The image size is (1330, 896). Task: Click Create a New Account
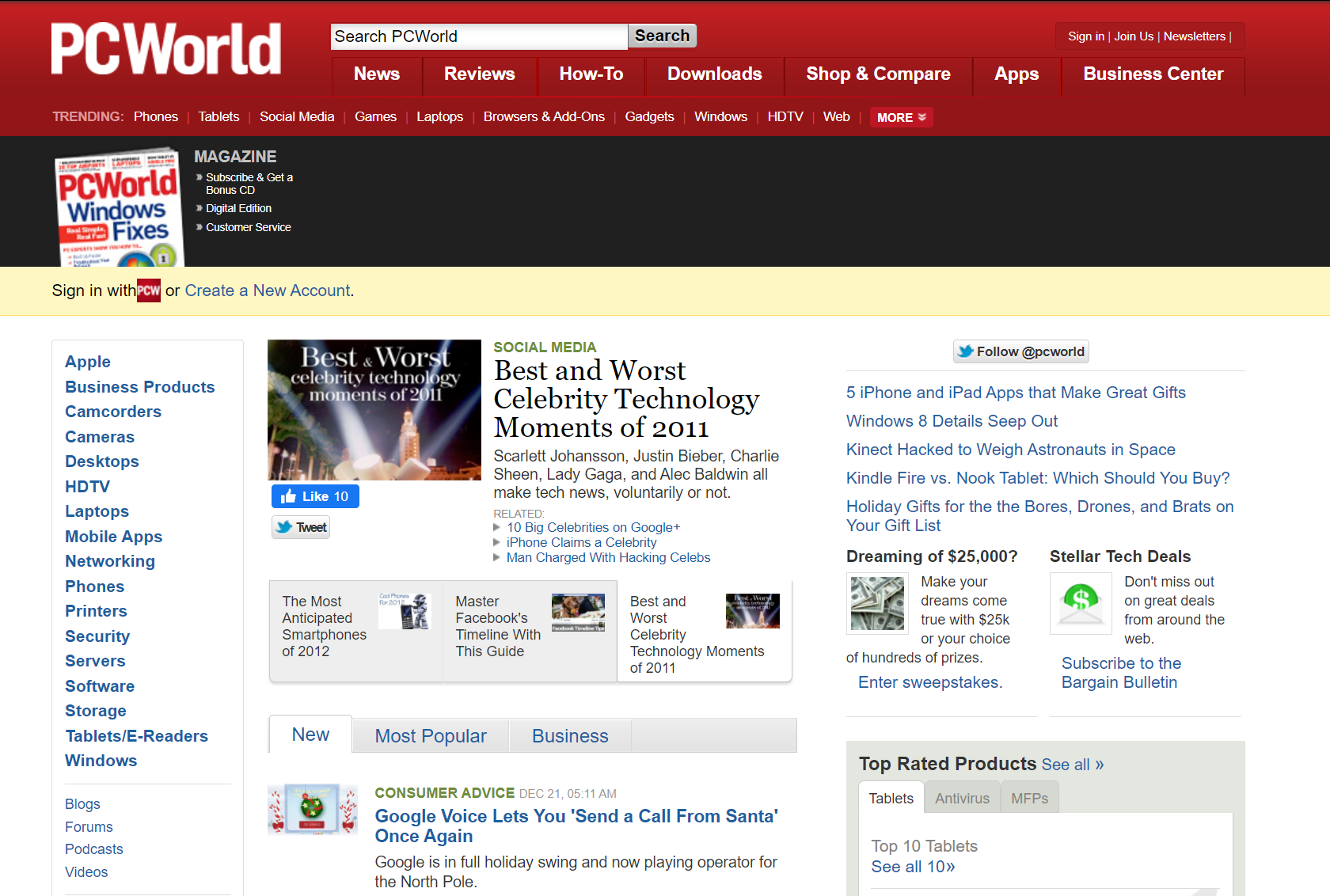(x=268, y=290)
